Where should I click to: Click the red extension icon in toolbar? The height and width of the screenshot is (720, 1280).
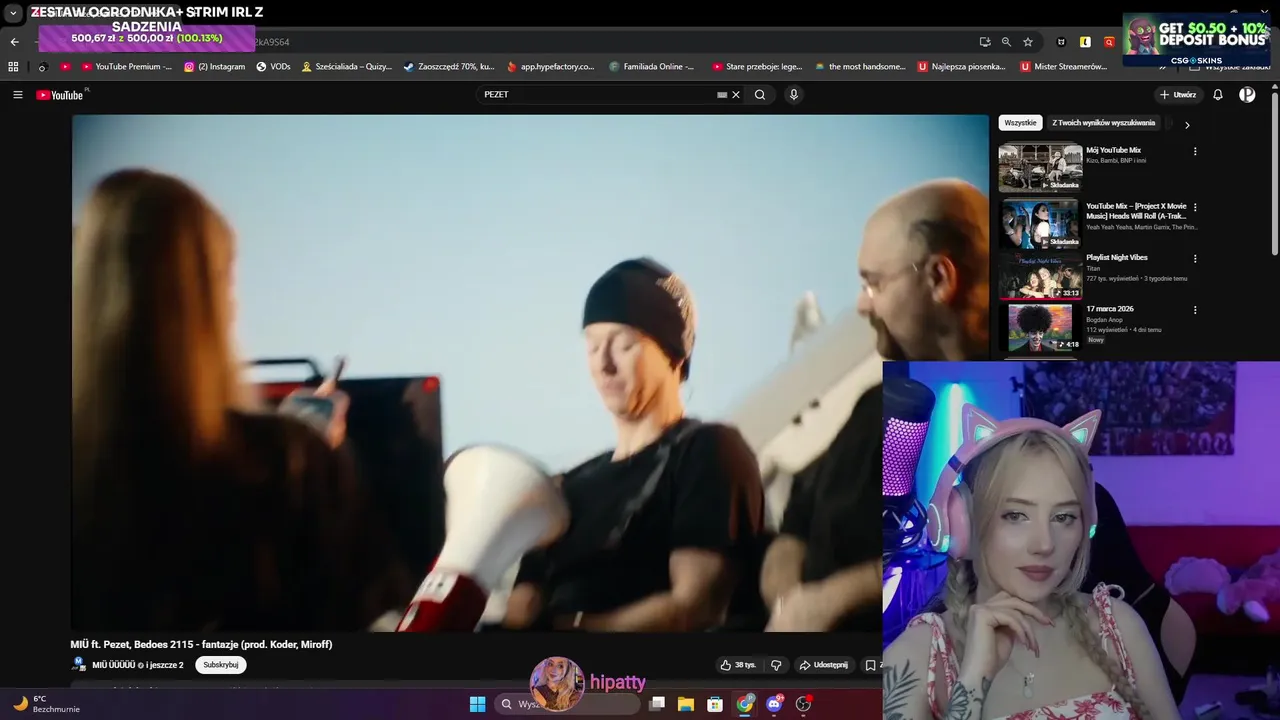1109,42
